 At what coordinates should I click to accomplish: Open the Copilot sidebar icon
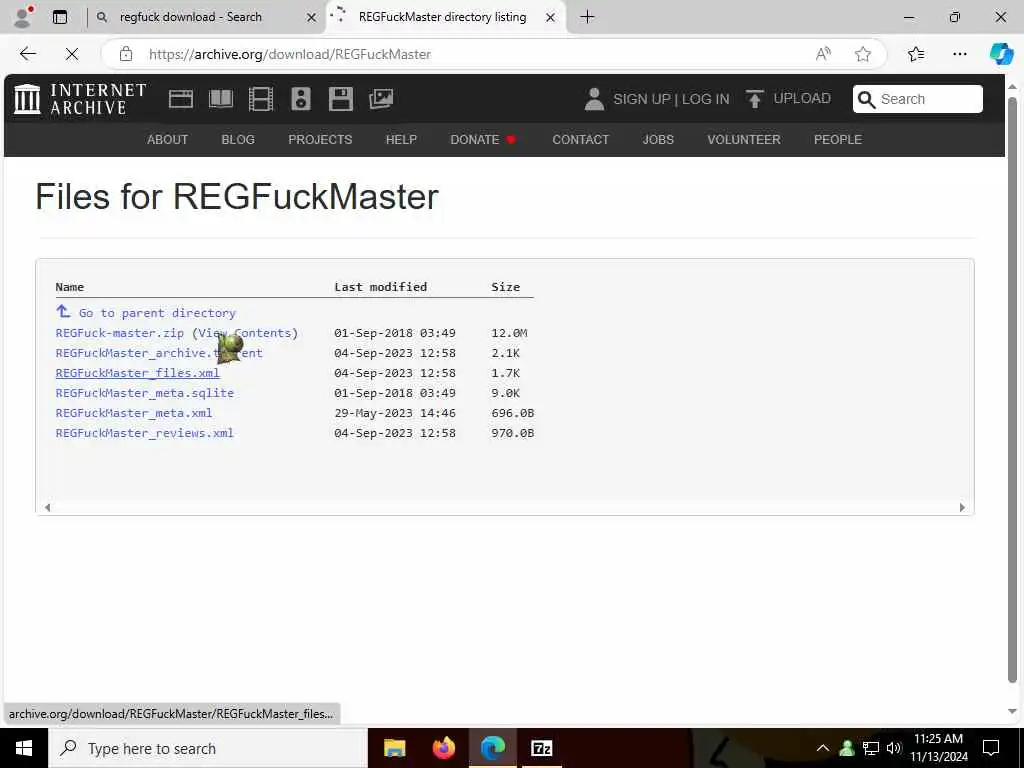(x=1001, y=54)
